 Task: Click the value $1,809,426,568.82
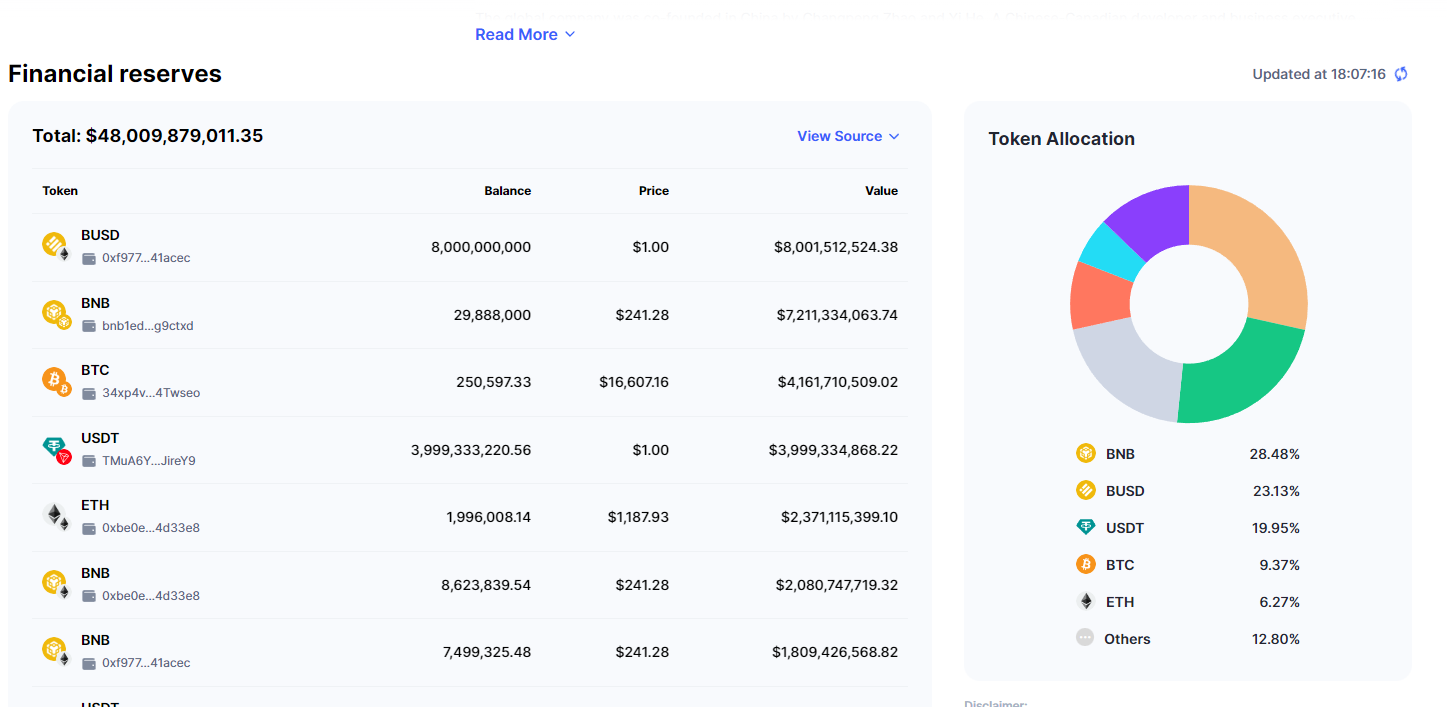click(x=835, y=652)
